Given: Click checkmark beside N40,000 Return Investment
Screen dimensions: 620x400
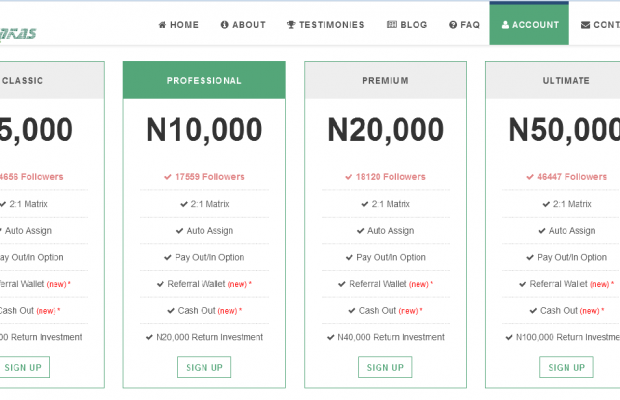Looking at the screenshot, I should (x=330, y=337).
